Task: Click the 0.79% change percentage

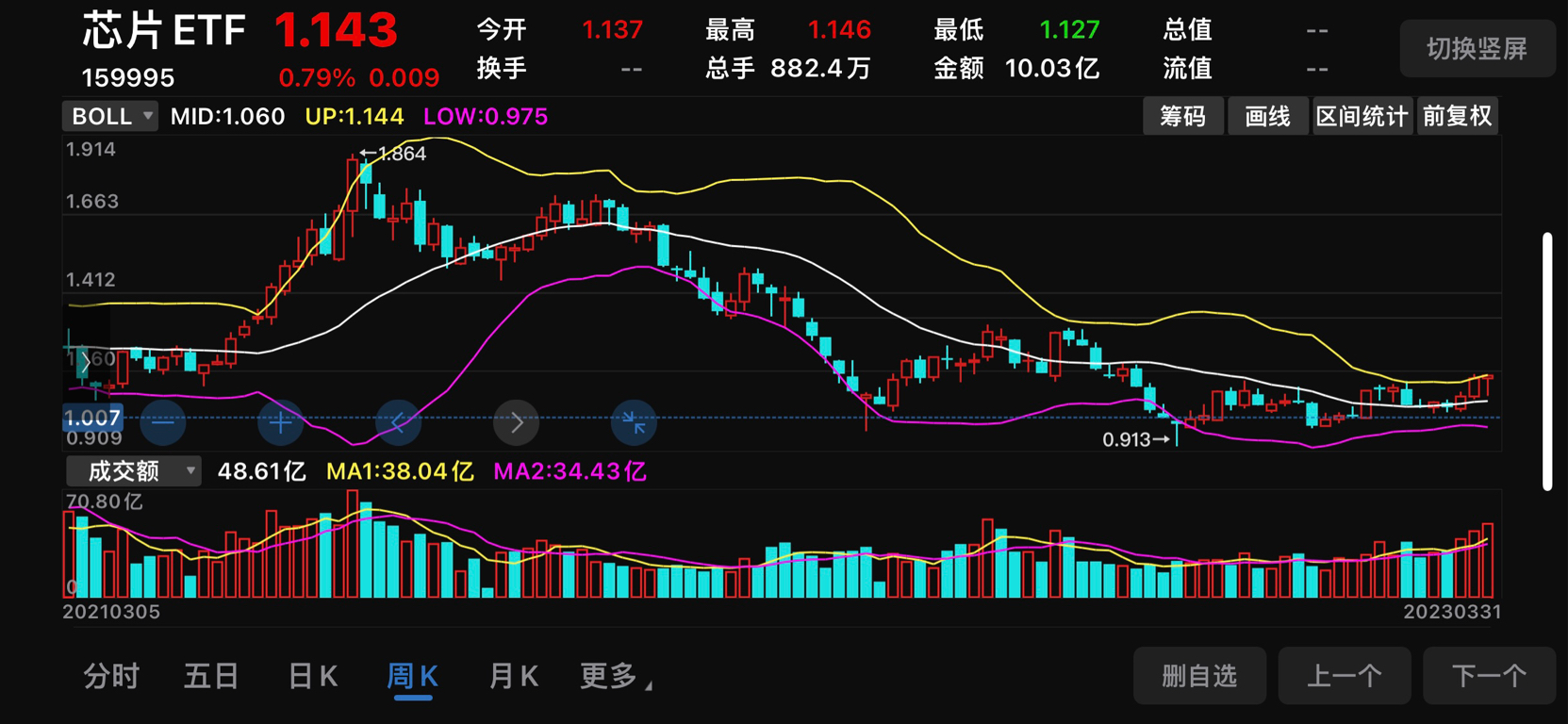Action: click(317, 77)
